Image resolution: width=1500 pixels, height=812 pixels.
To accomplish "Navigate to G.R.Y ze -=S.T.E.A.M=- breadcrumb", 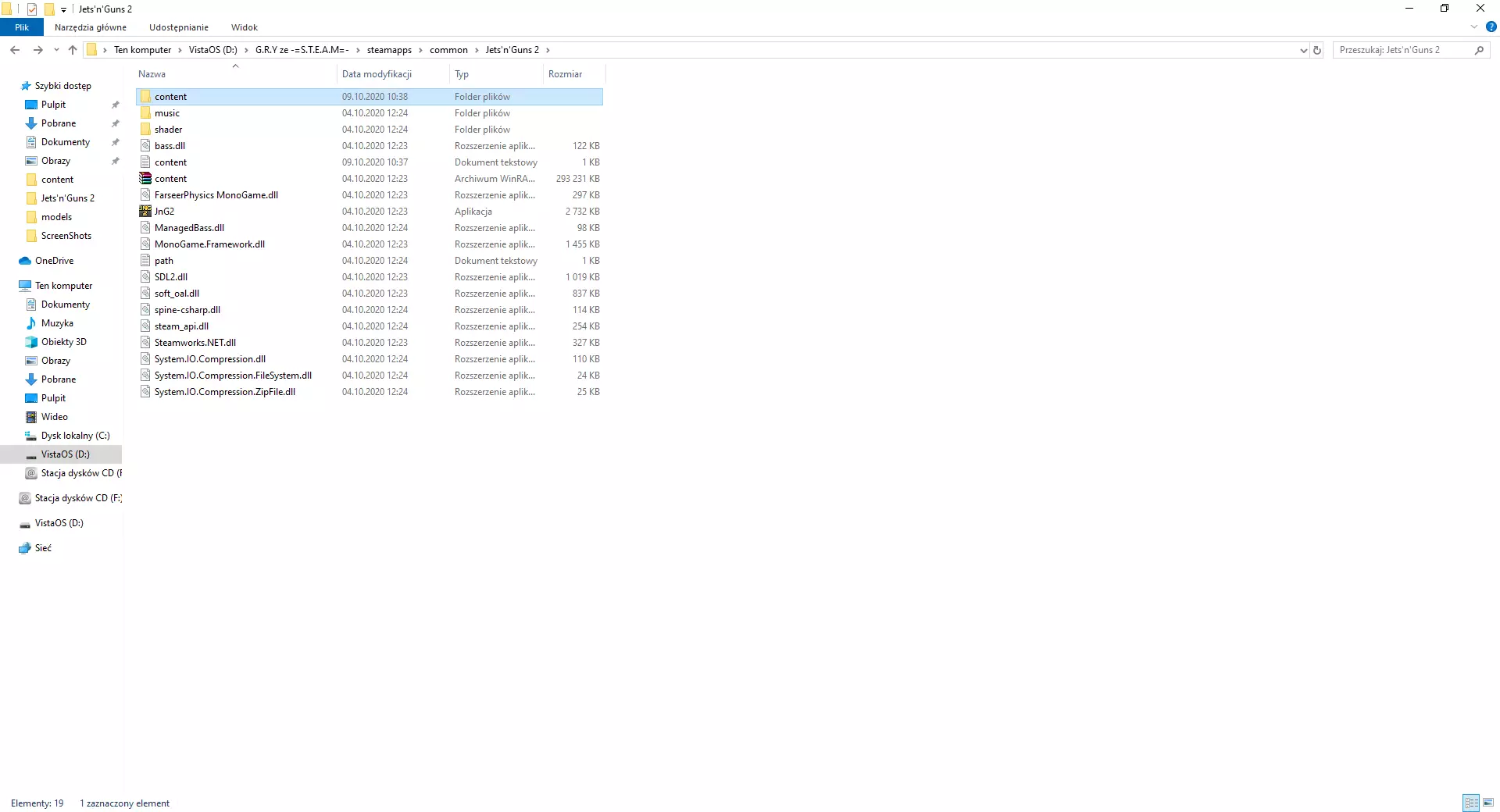I will point(302,50).
